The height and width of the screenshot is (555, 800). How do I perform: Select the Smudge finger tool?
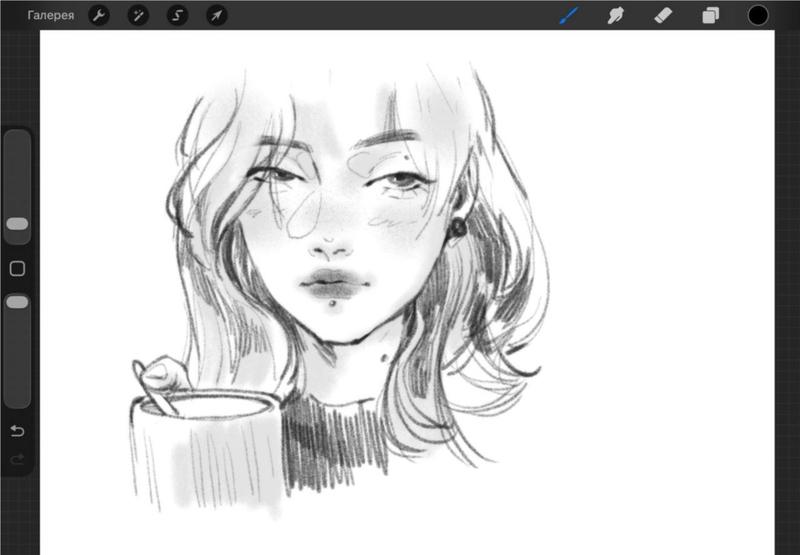click(616, 15)
